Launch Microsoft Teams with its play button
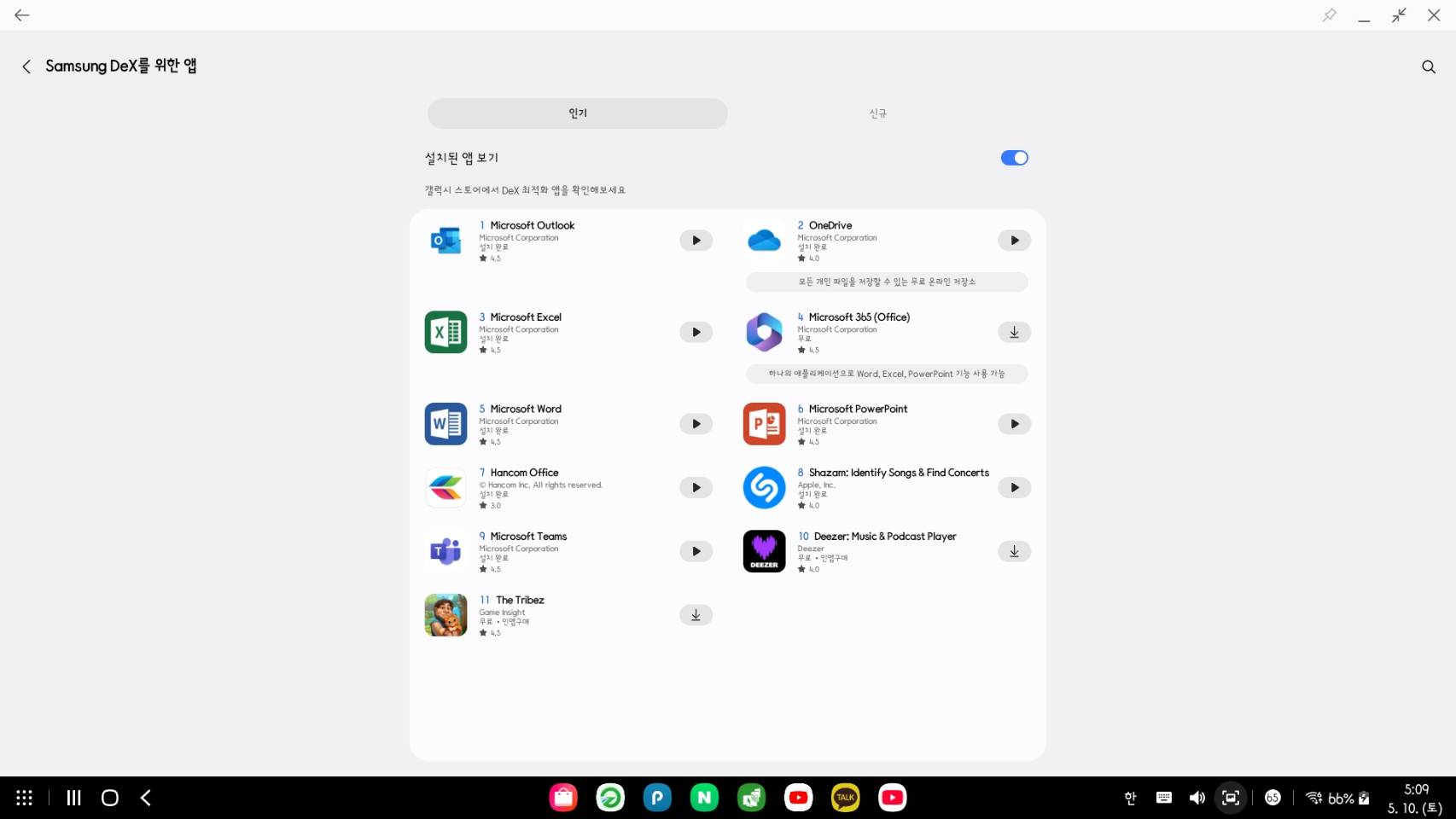The image size is (1456, 819). pyautogui.click(x=696, y=551)
